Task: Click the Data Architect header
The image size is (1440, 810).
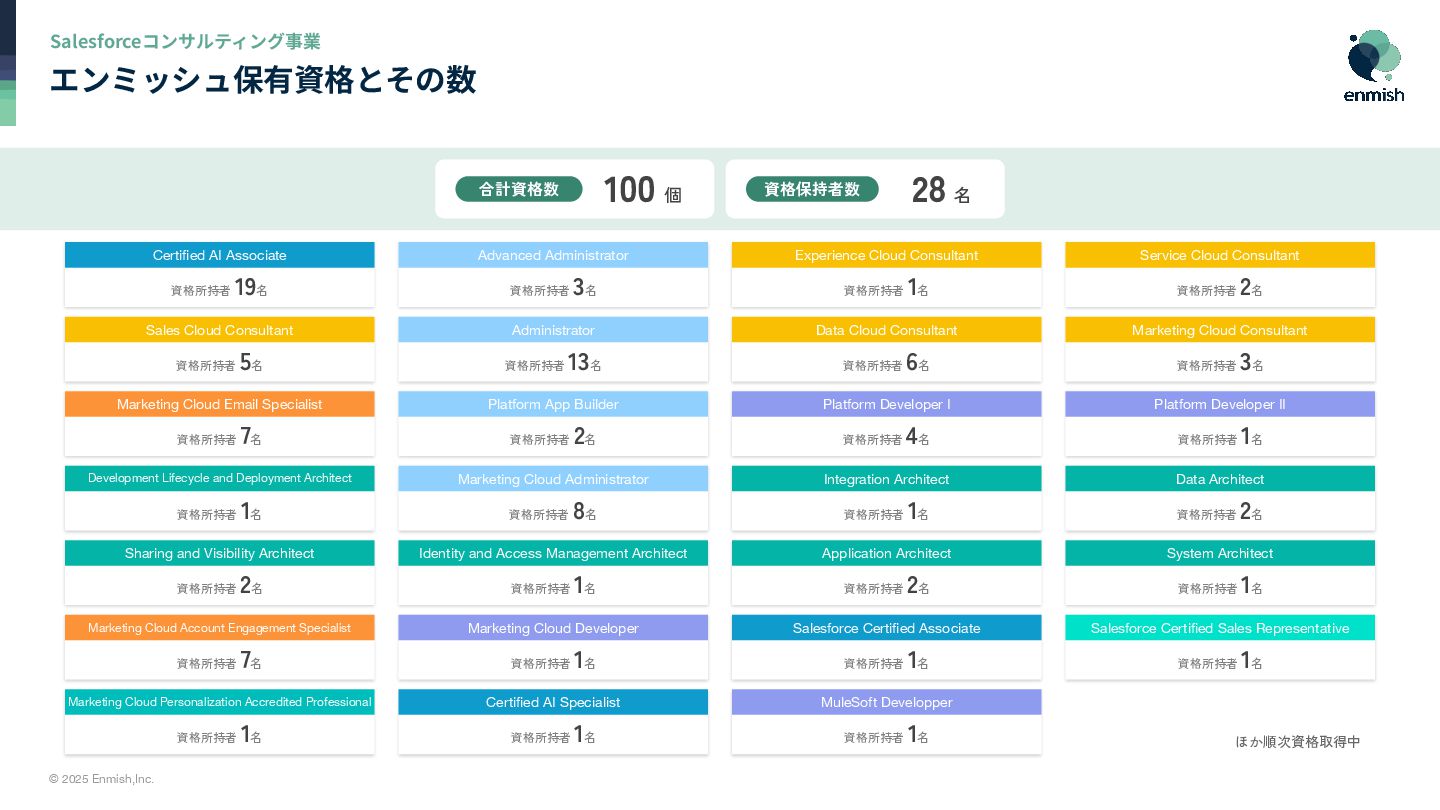Action: (x=1220, y=479)
